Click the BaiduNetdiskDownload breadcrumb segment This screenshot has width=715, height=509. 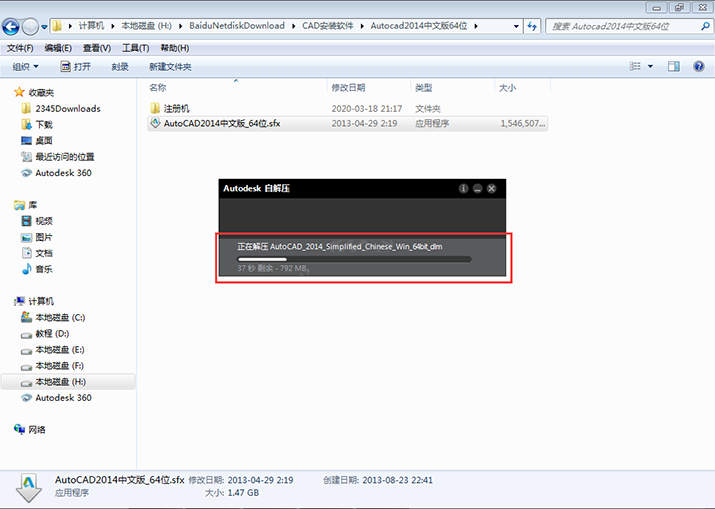point(237,26)
